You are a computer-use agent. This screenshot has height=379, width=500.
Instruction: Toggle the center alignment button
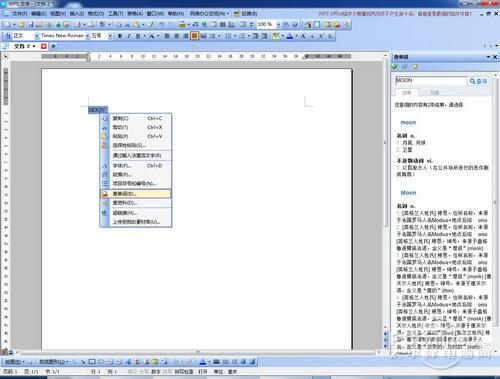176,36
